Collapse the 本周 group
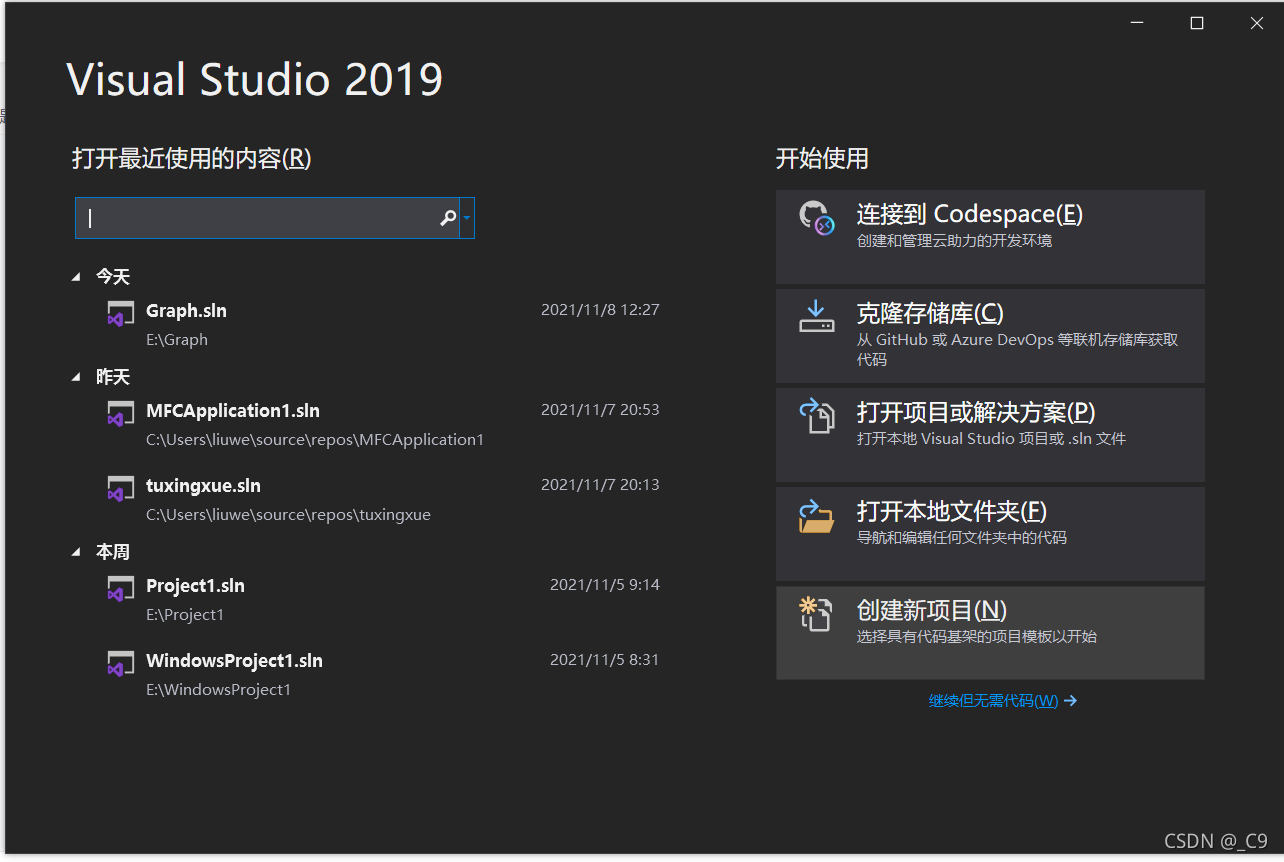The image size is (1284, 862). pos(77,552)
